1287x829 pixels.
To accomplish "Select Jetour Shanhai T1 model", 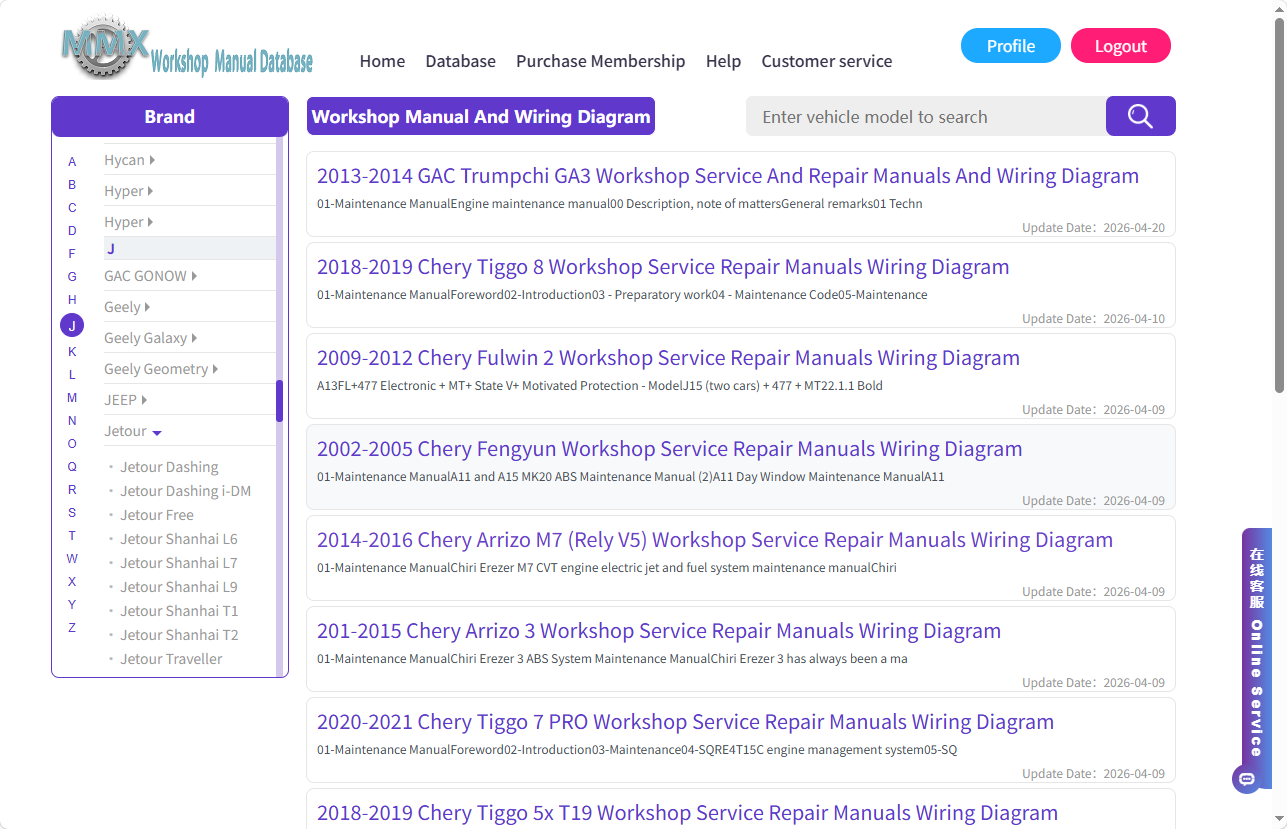I will (179, 611).
